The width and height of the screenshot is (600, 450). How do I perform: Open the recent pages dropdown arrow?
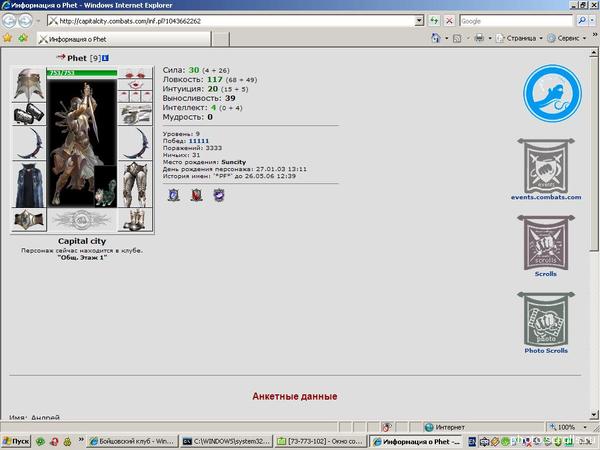point(38,21)
